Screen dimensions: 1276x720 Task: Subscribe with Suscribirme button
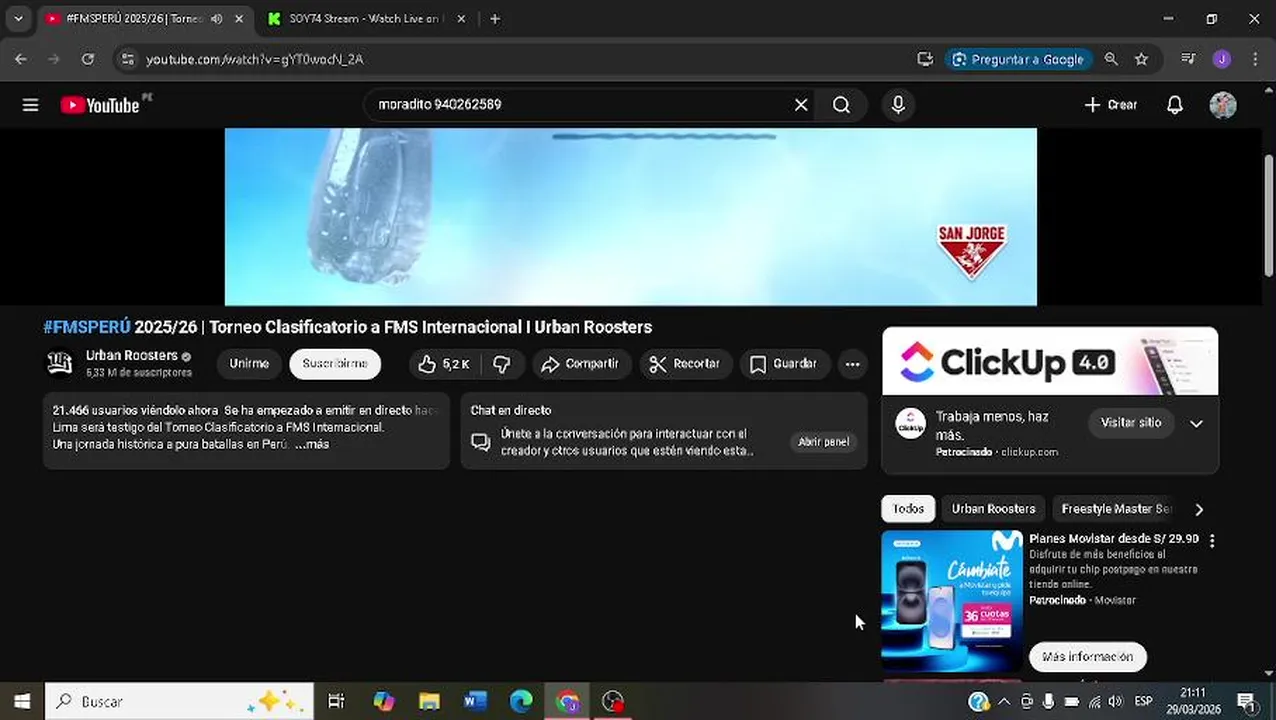(x=335, y=364)
